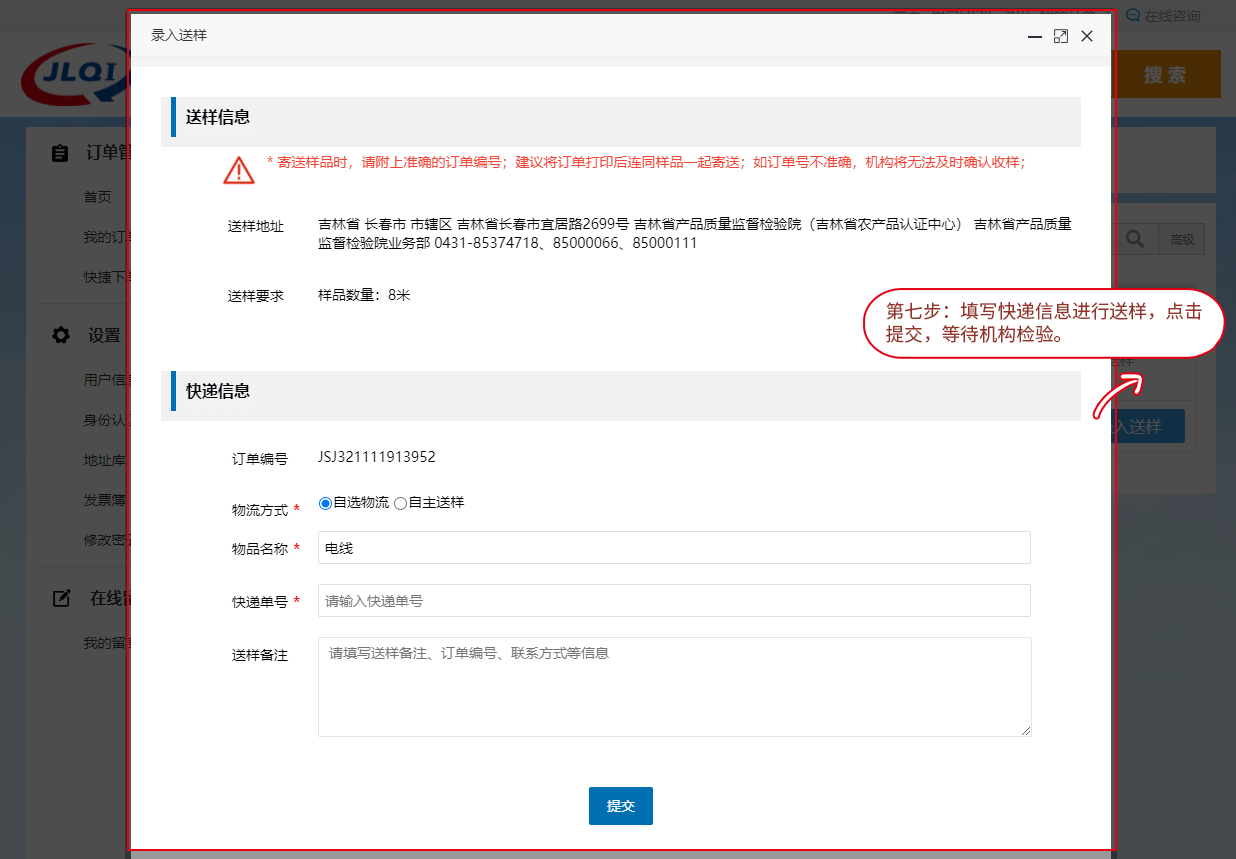Click the 物品名称 field containing 电线
Image resolution: width=1236 pixels, height=859 pixels.
coord(673,548)
